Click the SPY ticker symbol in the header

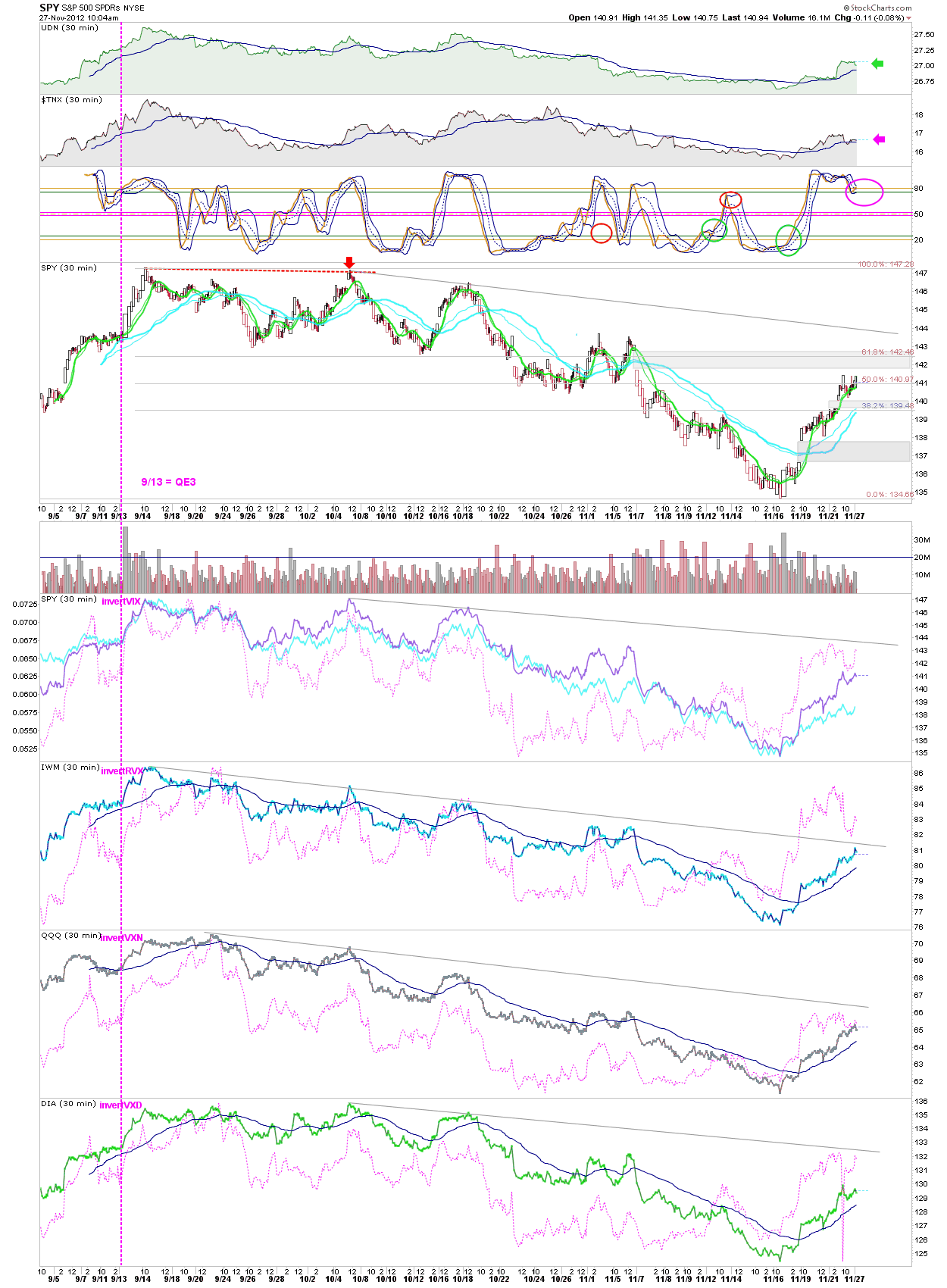tap(49, 8)
